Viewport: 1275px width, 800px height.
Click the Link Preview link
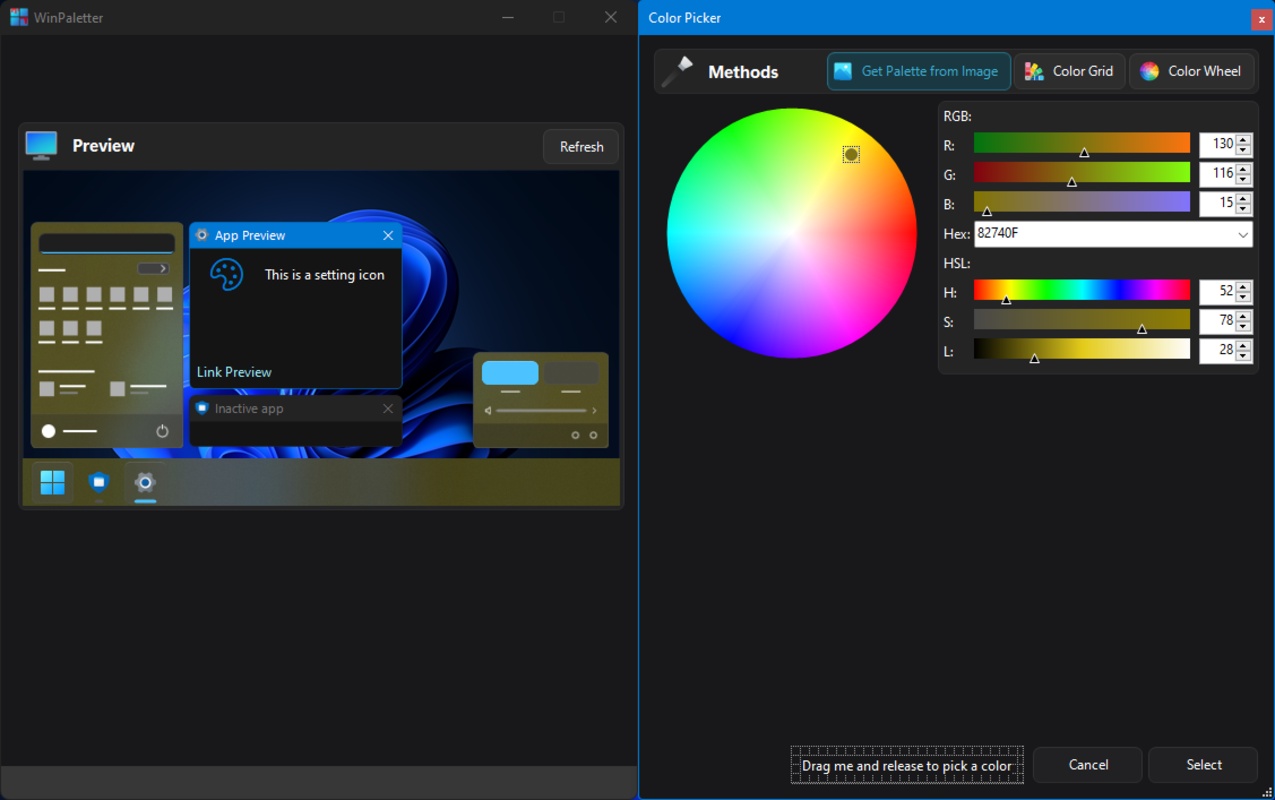(x=234, y=372)
